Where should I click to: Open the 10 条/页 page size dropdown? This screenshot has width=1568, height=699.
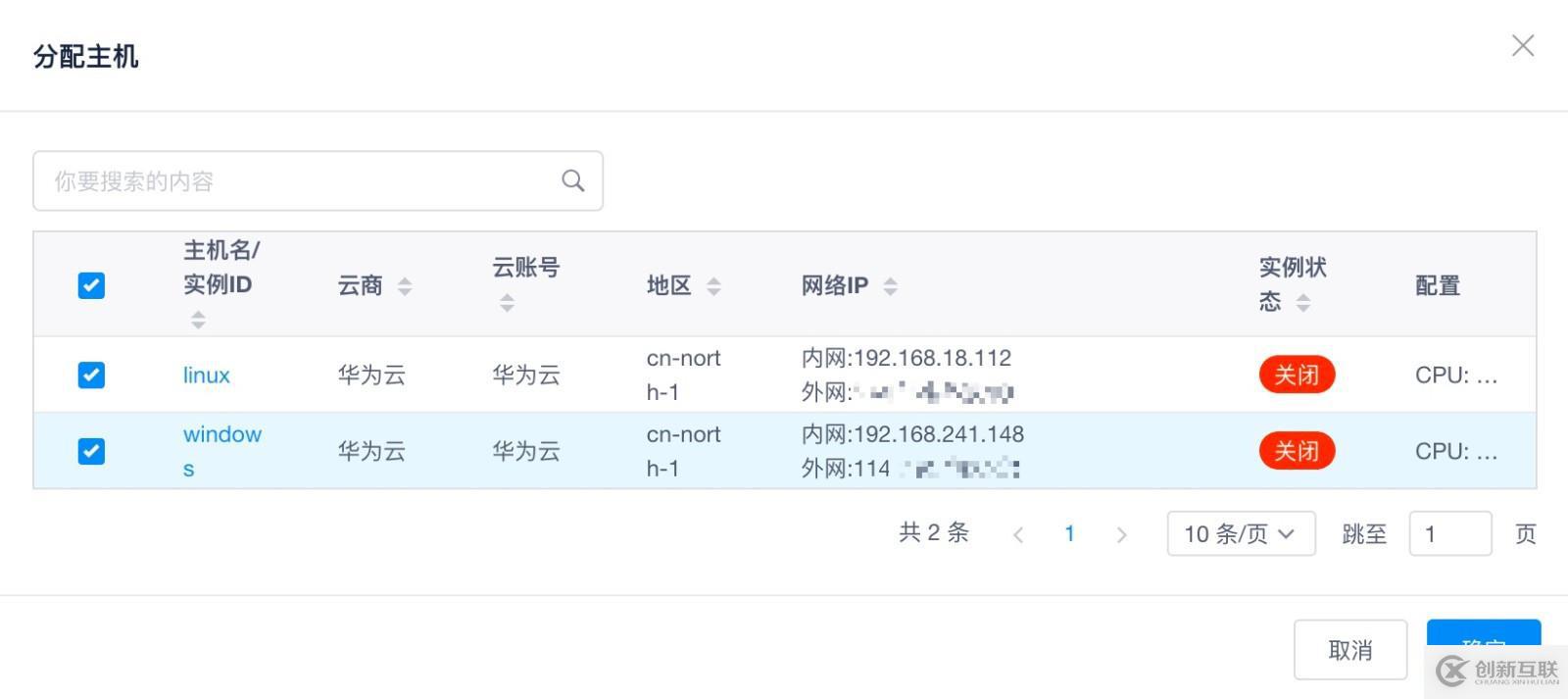tap(1240, 533)
